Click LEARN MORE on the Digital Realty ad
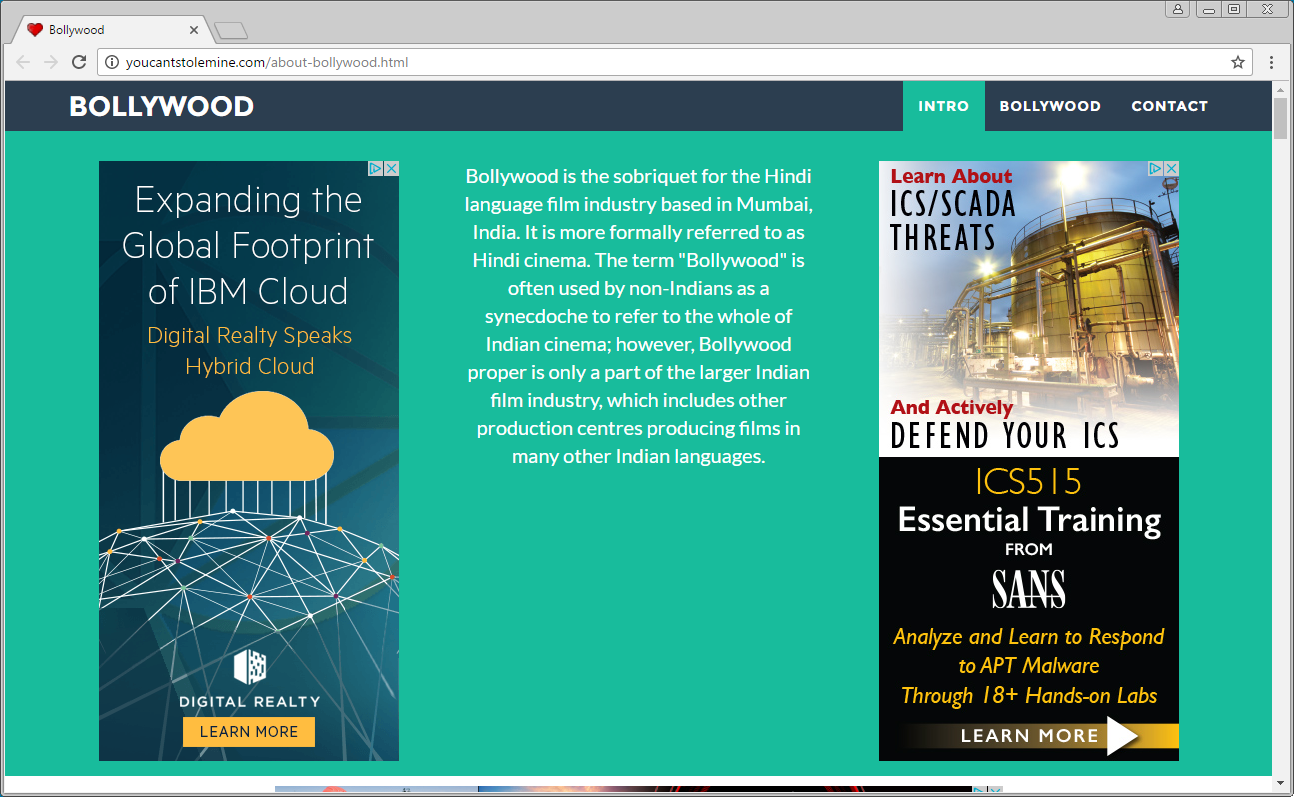This screenshot has width=1294, height=797. (x=248, y=732)
